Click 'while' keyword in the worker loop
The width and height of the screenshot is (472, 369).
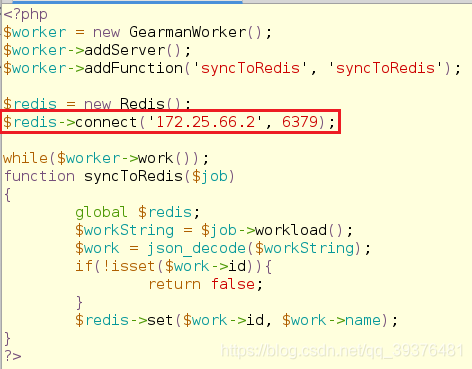[25, 158]
